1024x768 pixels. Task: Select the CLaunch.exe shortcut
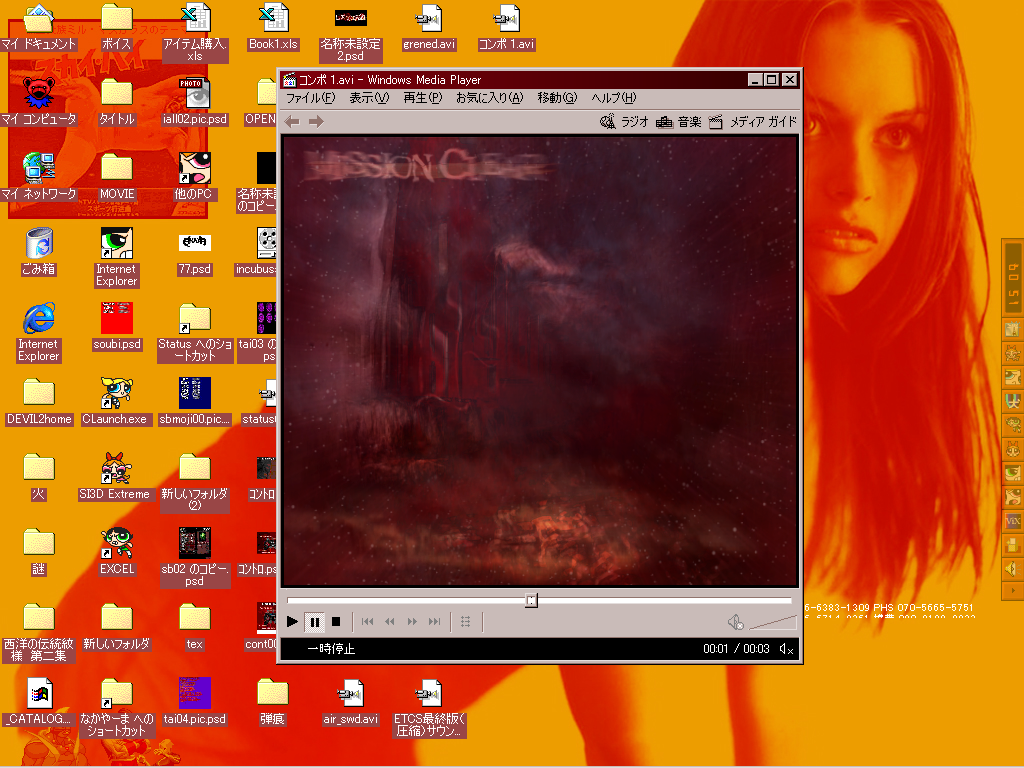pyautogui.click(x=116, y=403)
